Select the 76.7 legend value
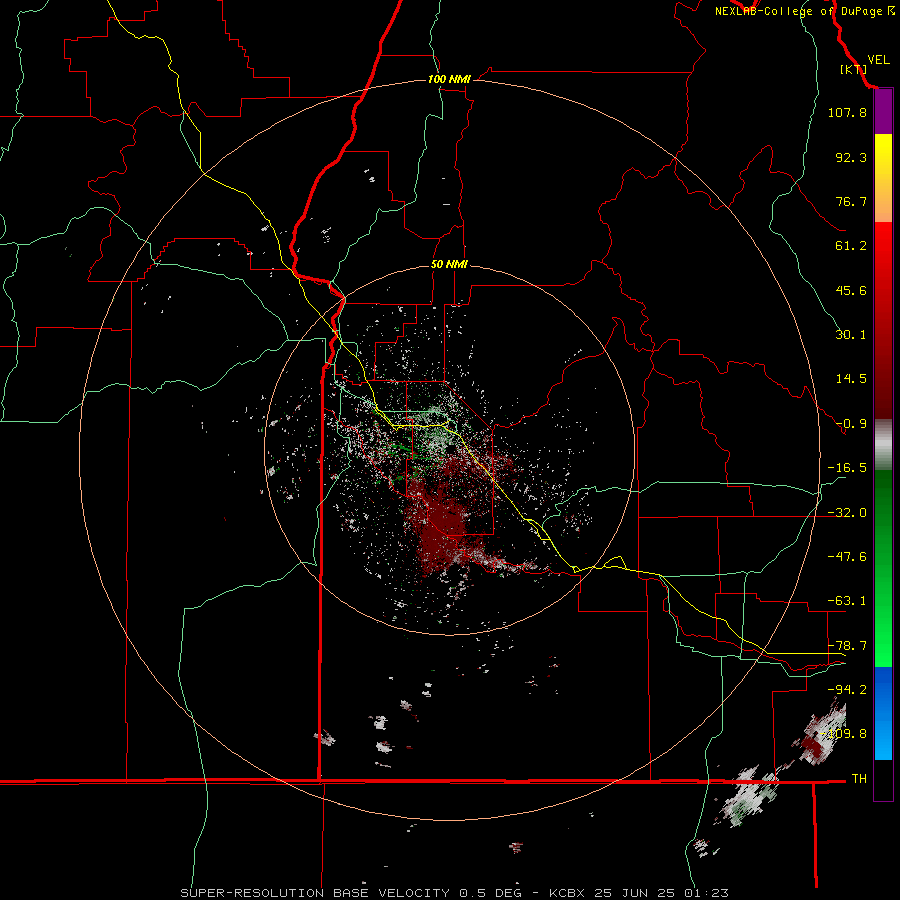This screenshot has height=900, width=900. click(x=851, y=201)
